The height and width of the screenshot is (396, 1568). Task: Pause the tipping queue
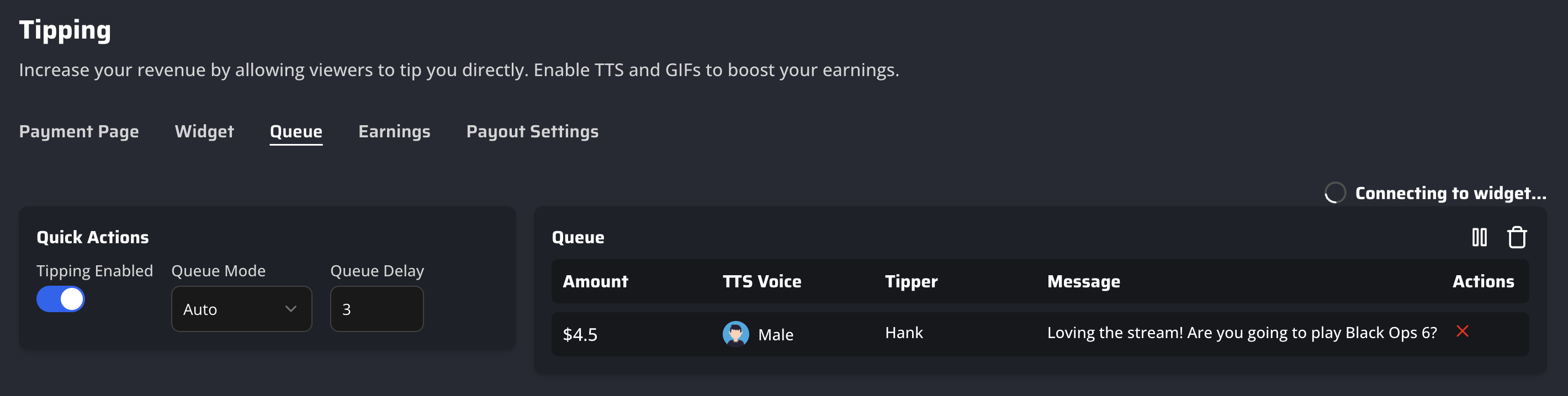coord(1479,237)
